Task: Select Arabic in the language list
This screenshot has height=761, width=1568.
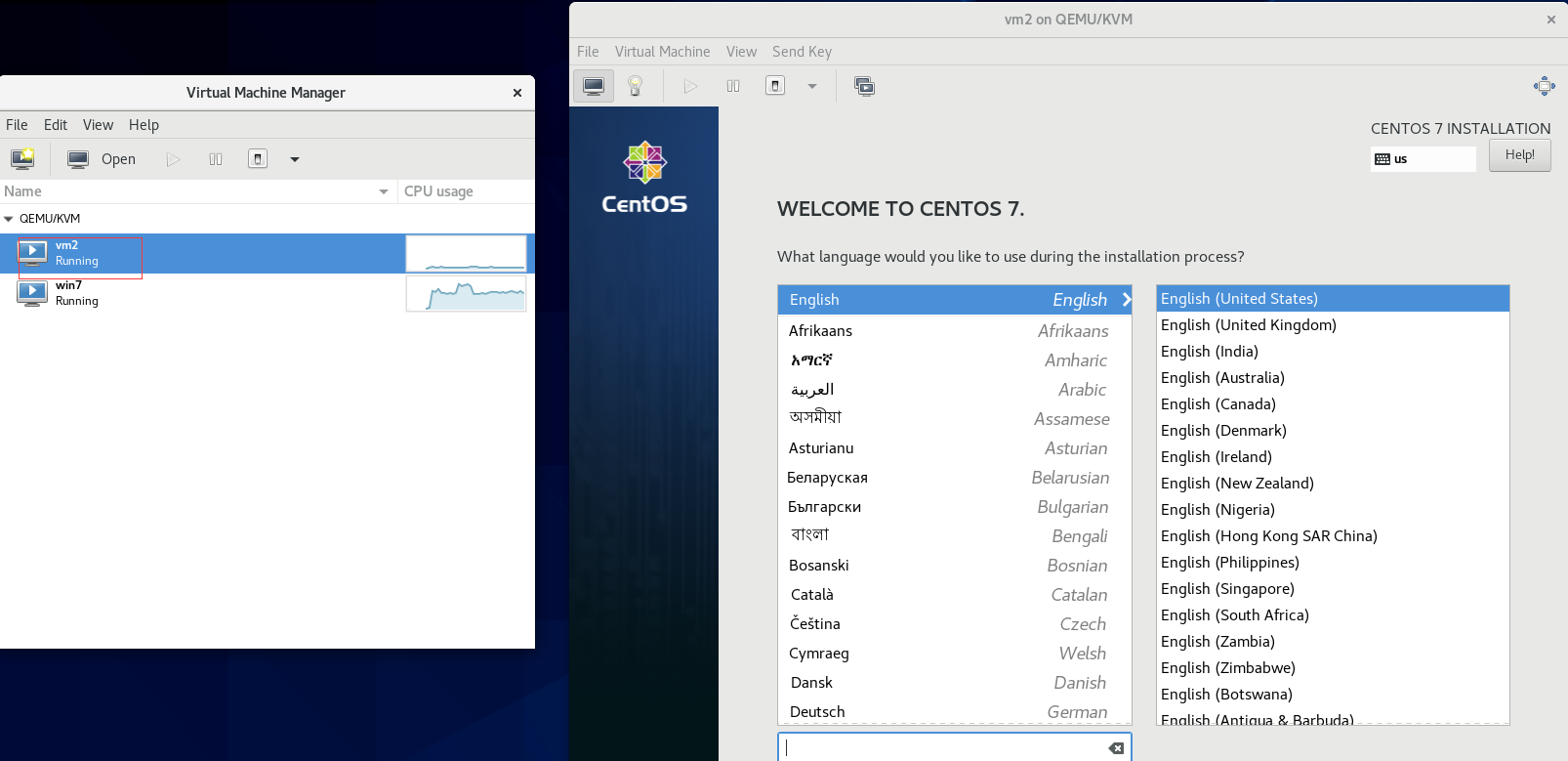Action: pyautogui.click(x=955, y=390)
